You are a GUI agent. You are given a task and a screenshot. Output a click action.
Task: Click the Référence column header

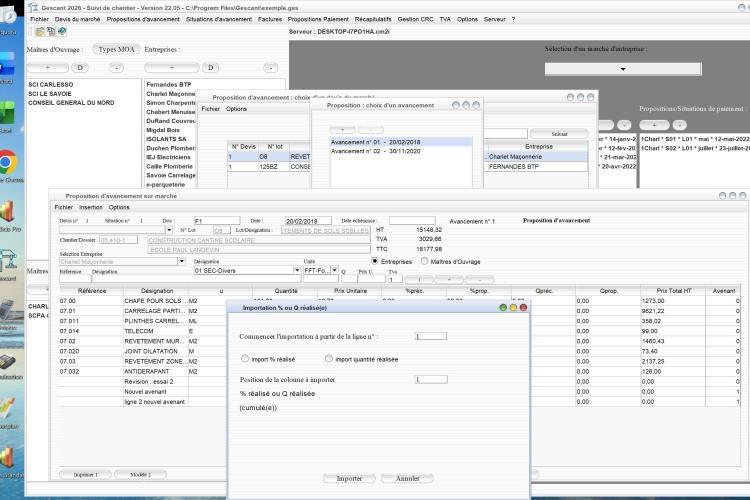pos(91,290)
